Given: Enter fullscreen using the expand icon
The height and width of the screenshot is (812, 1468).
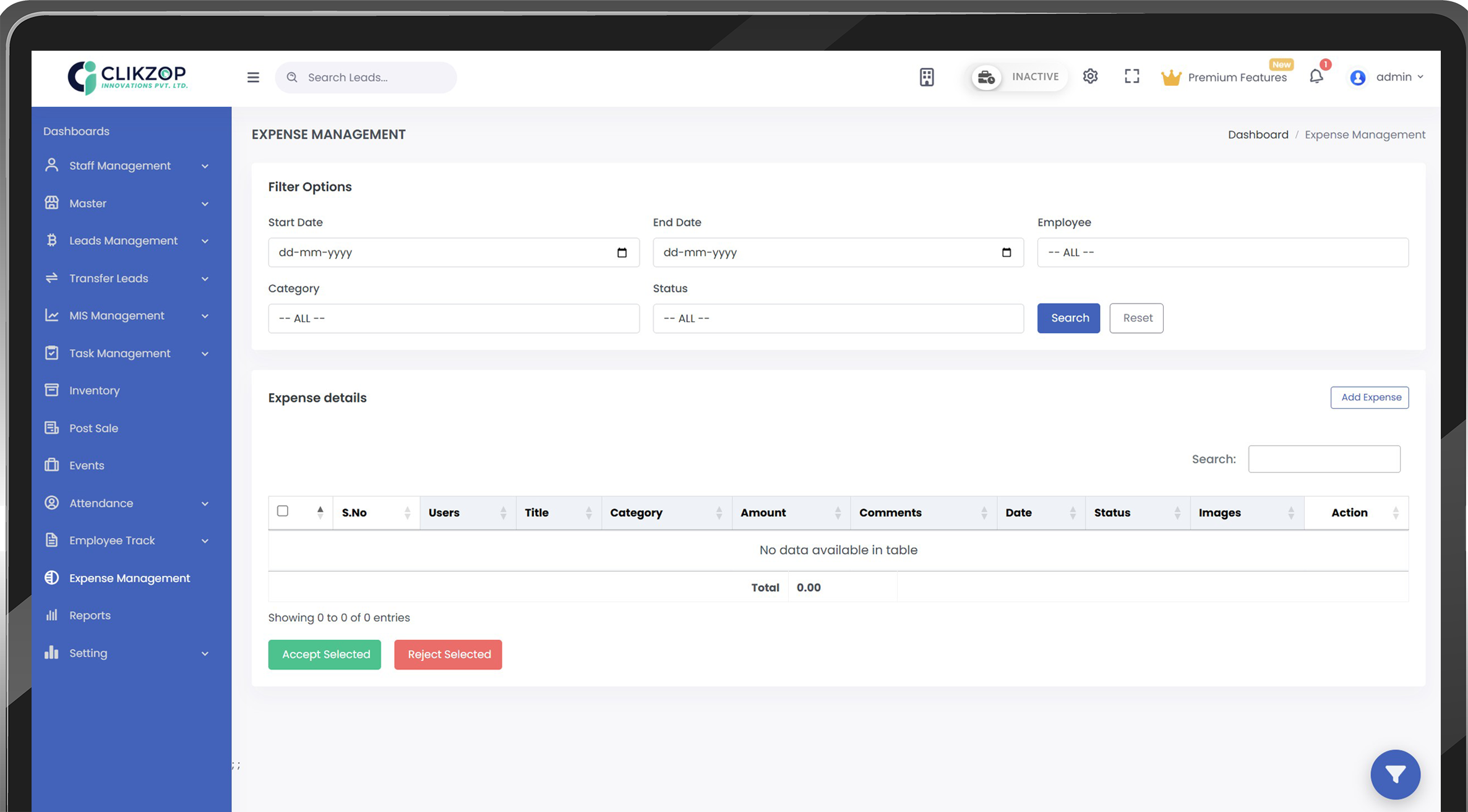Looking at the screenshot, I should [x=1132, y=76].
